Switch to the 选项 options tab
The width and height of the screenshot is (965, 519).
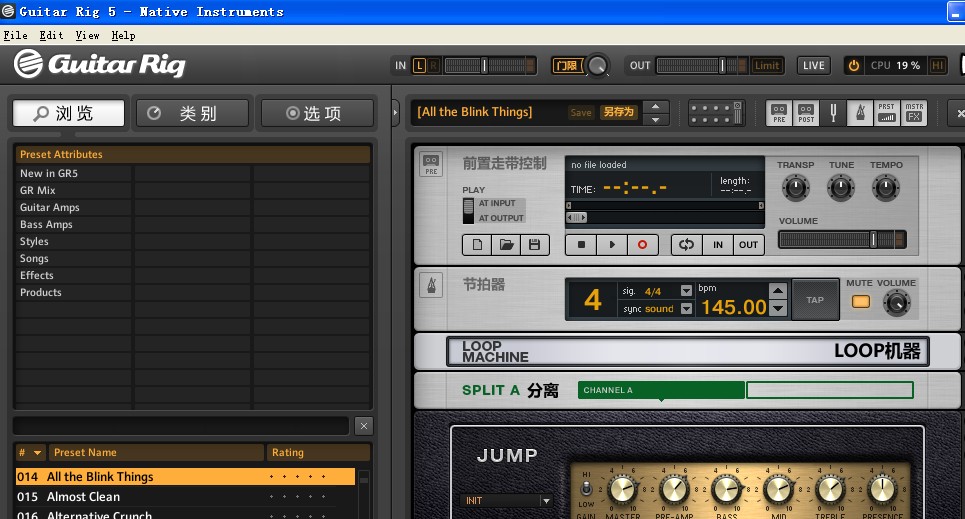tap(317, 113)
